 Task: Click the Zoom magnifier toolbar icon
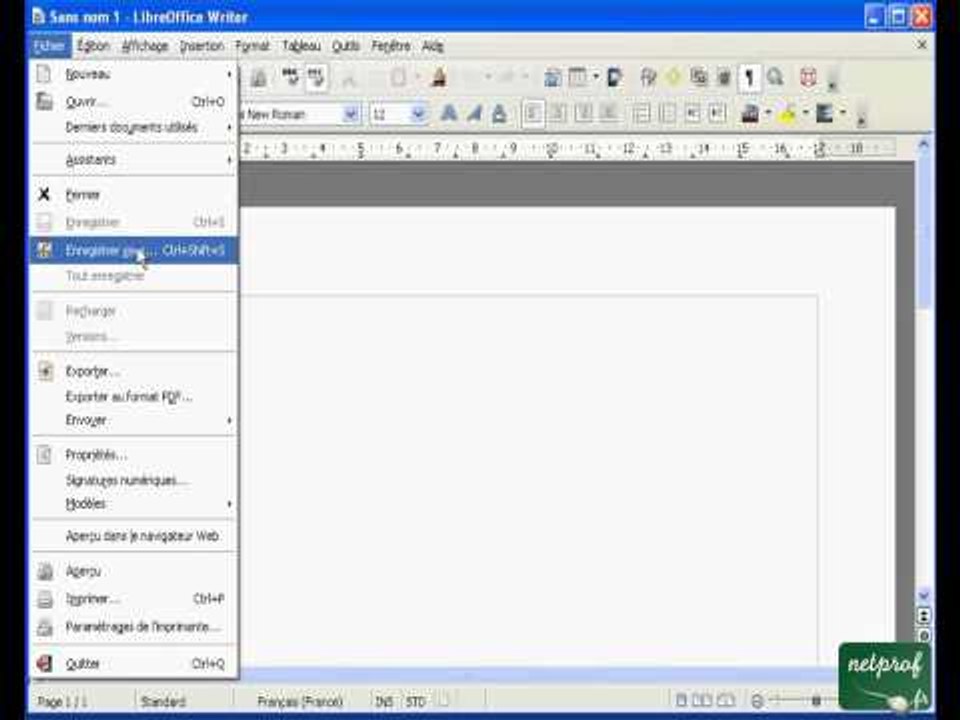775,78
